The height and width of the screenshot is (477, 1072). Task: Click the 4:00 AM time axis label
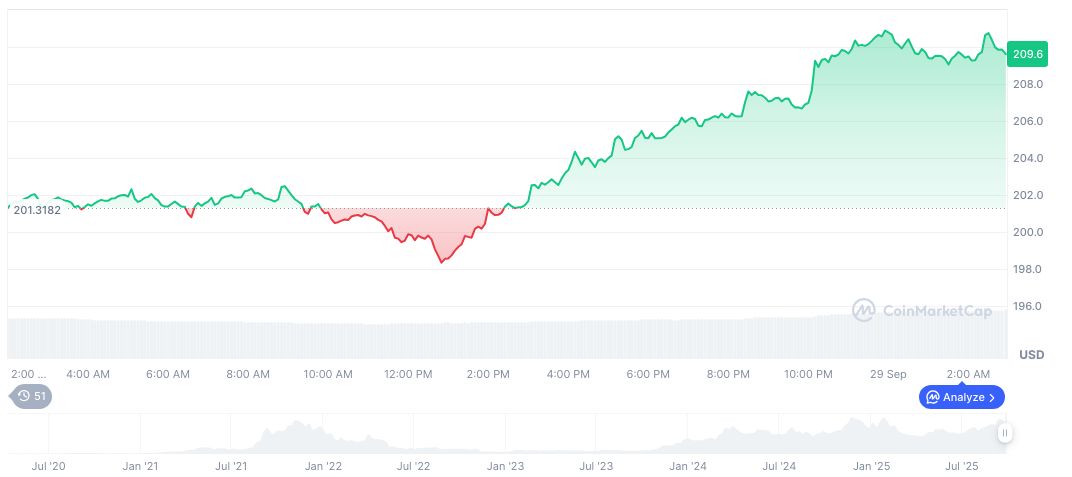tap(88, 374)
